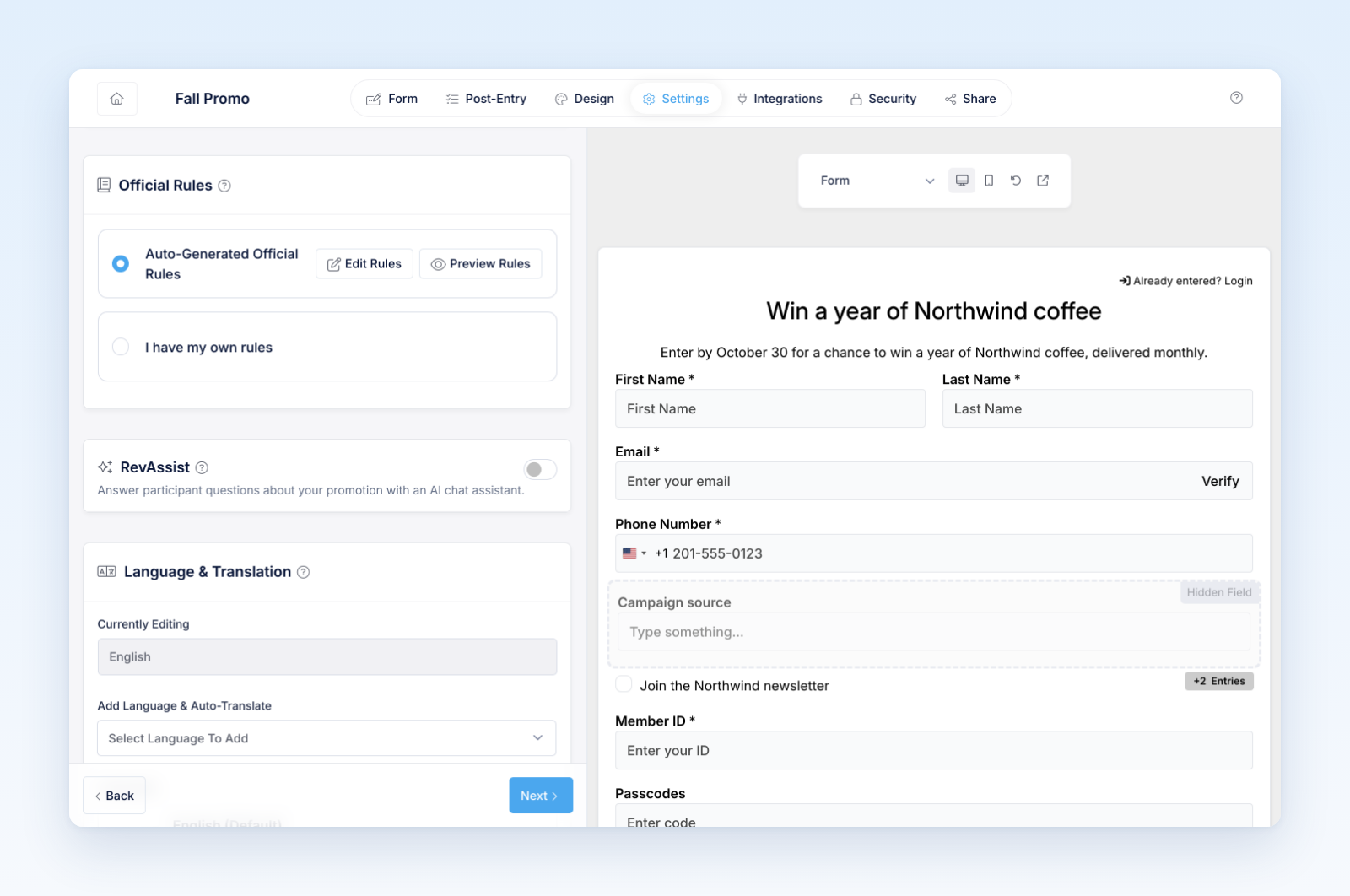This screenshot has width=1350, height=896.
Task: Show help for Official Rules
Action: click(x=224, y=186)
